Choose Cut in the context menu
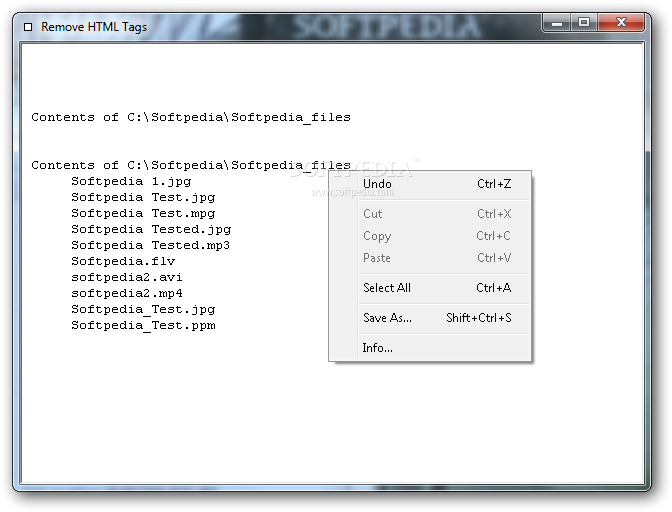 (430, 214)
